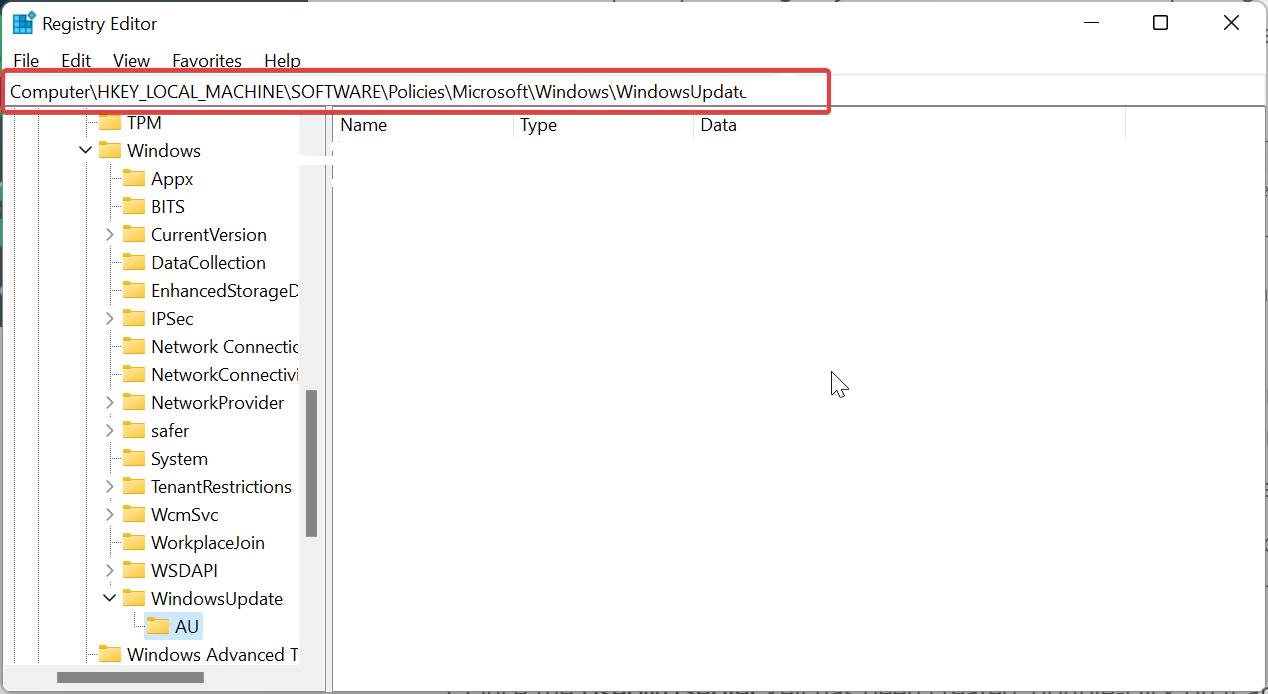Screen dimensions: 1268x694
Task: Click the WSDAPI folder icon
Action: (x=134, y=571)
